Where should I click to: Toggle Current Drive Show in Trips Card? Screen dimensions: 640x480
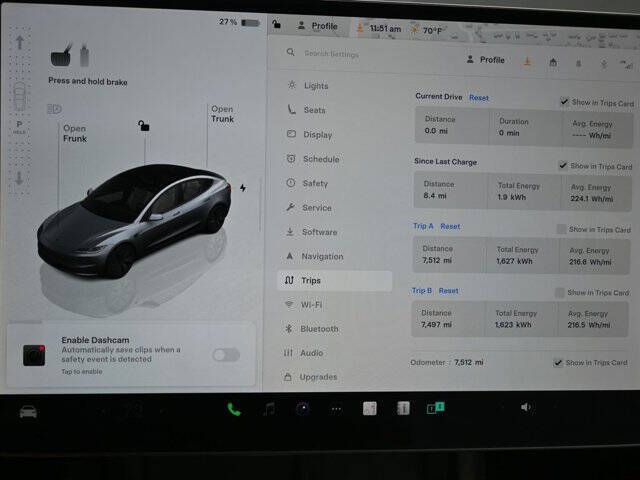[564, 102]
